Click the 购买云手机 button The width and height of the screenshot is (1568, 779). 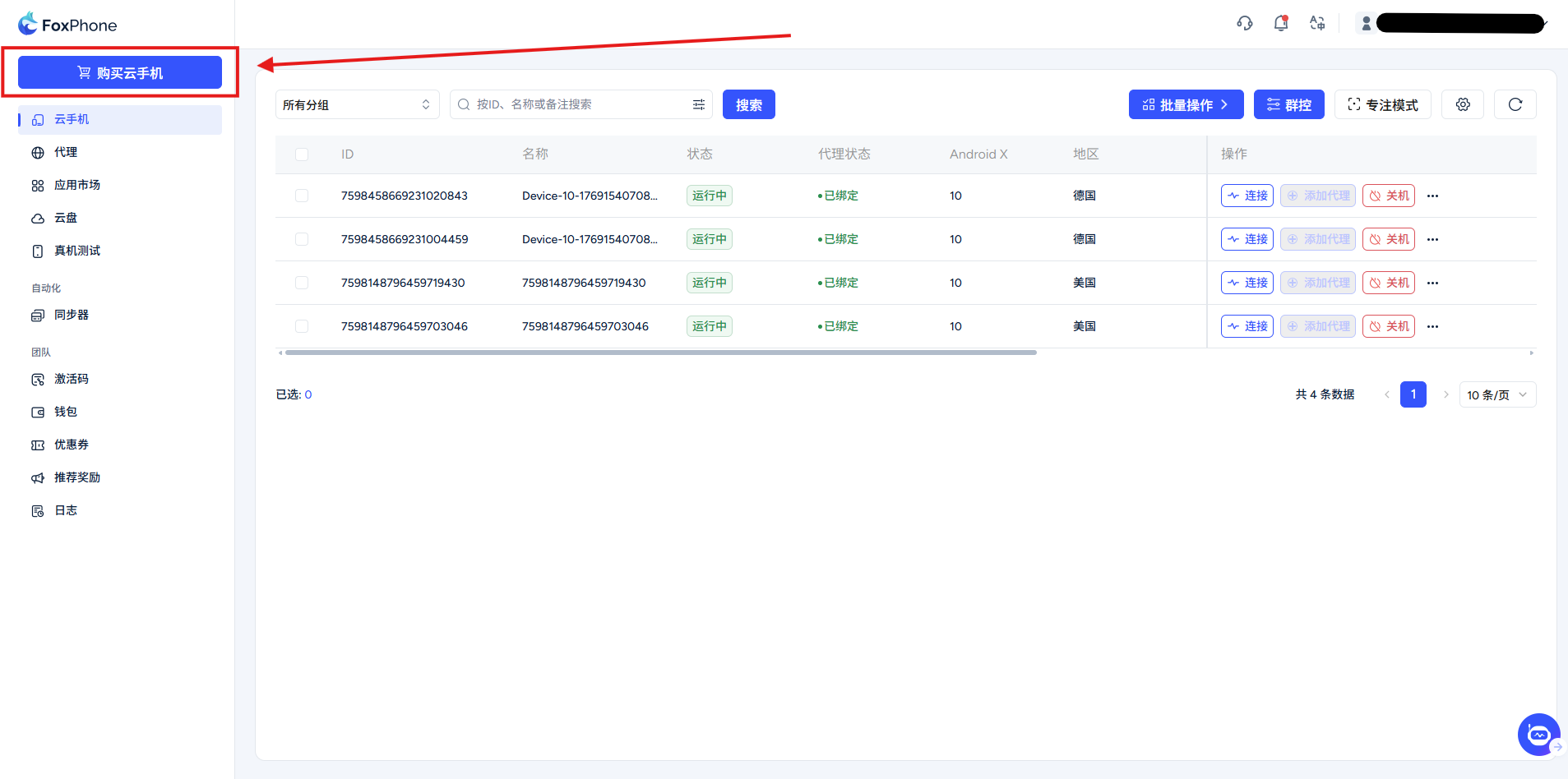[120, 72]
